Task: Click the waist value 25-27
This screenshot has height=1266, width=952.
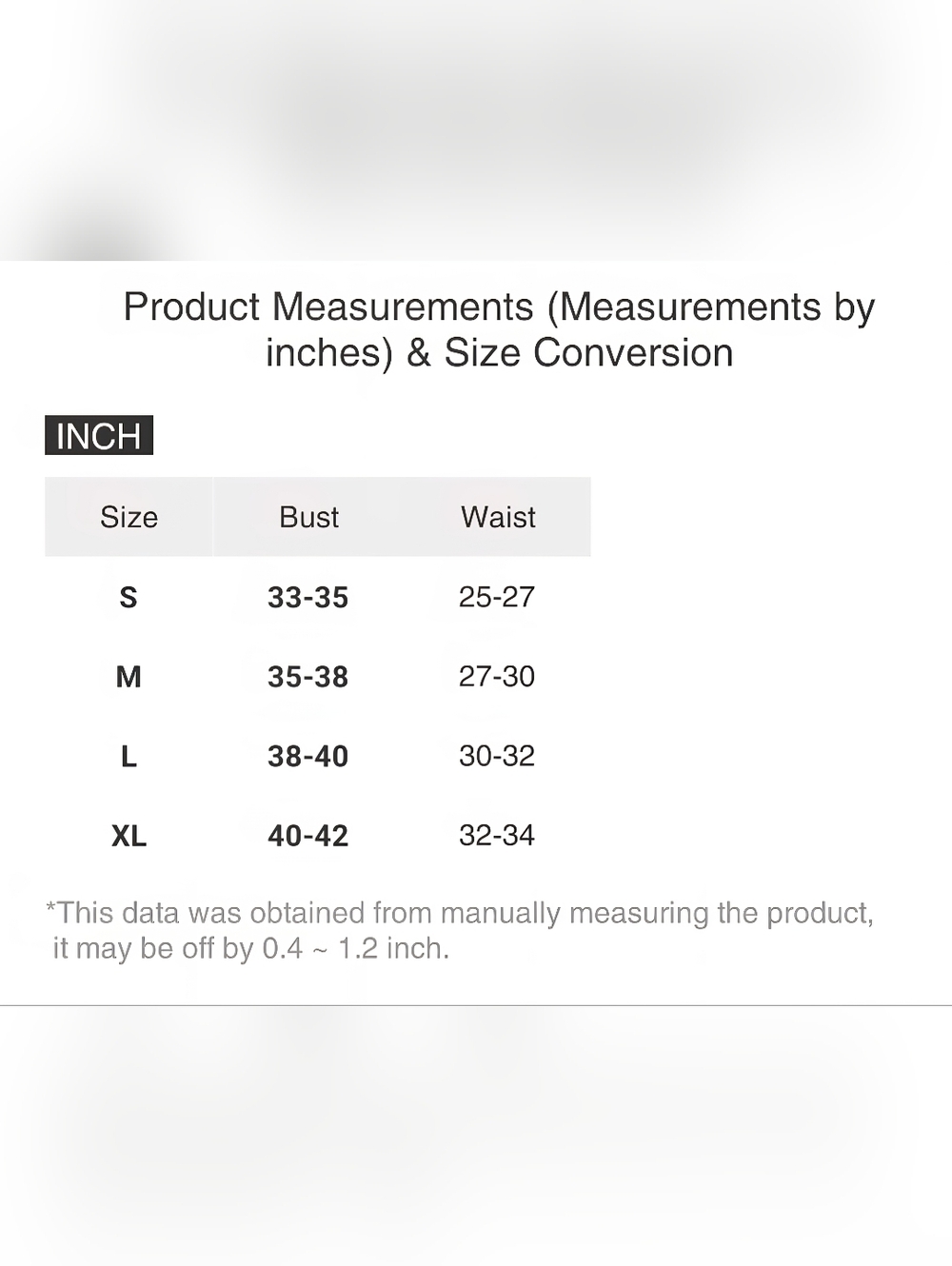Action: [497, 597]
